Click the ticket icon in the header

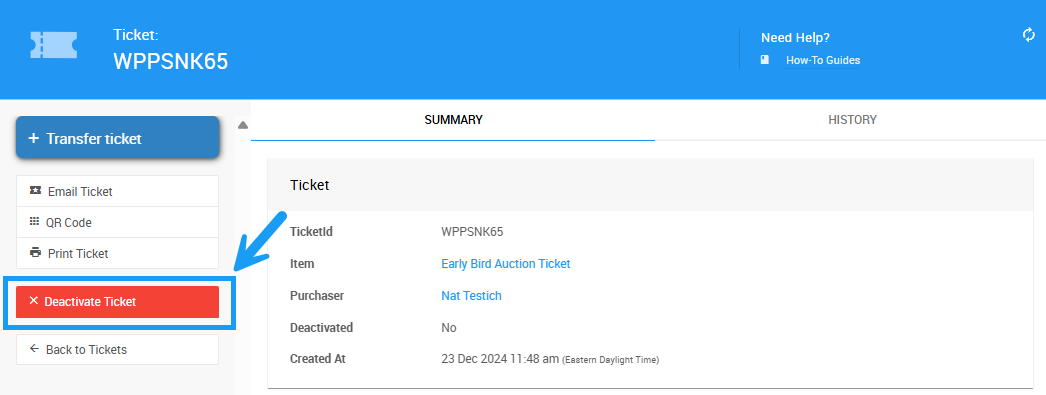(x=53, y=45)
